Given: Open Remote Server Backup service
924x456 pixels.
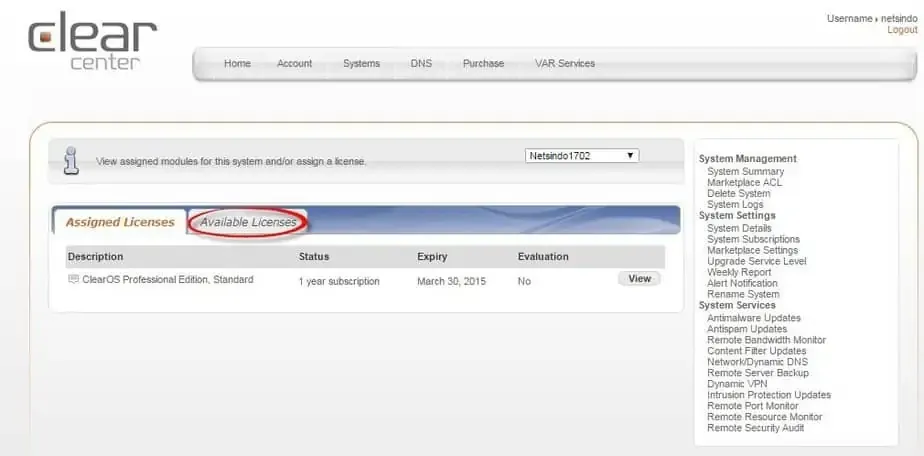Looking at the screenshot, I should tap(756, 373).
